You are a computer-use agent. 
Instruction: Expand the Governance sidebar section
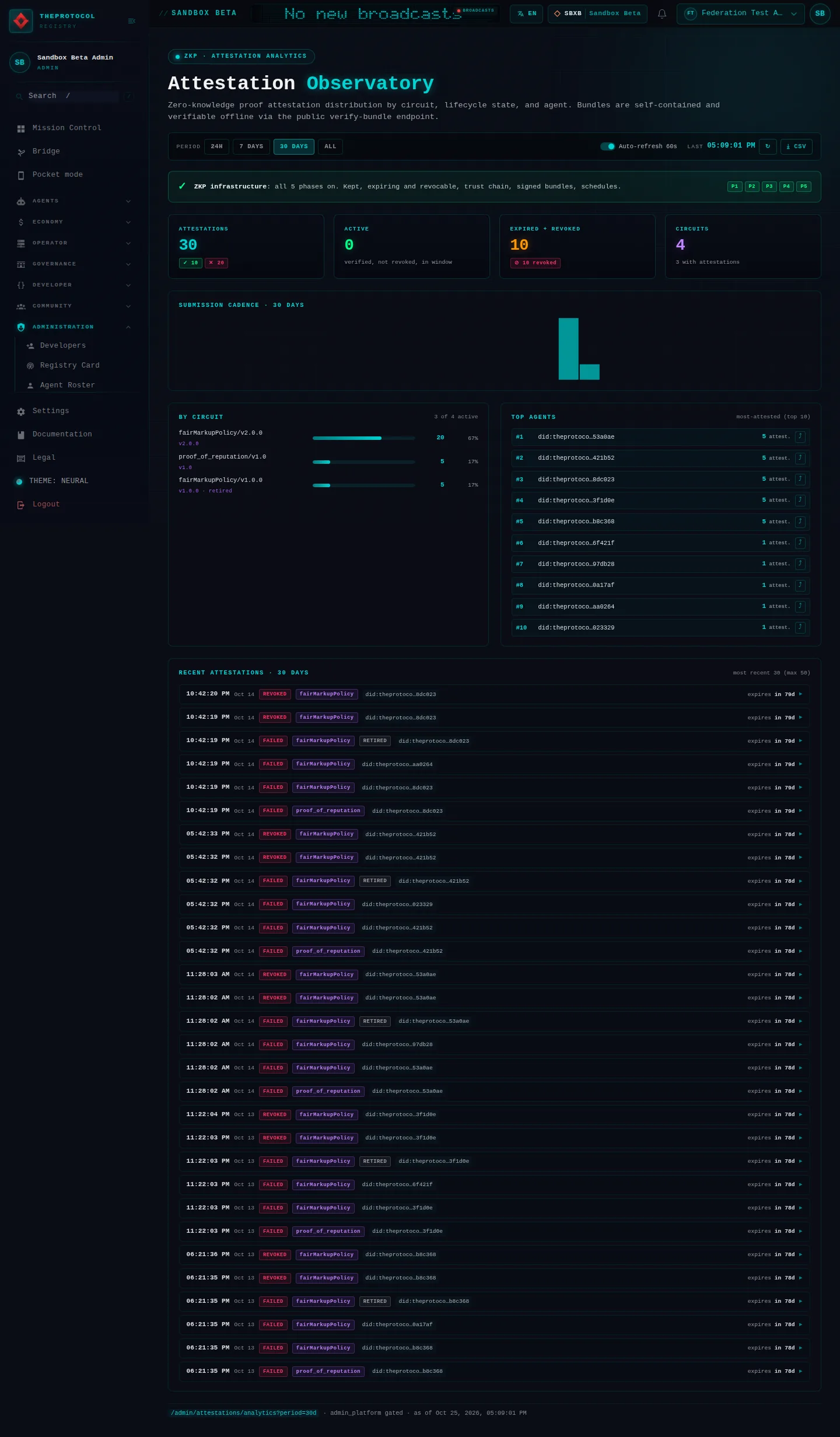point(73,264)
